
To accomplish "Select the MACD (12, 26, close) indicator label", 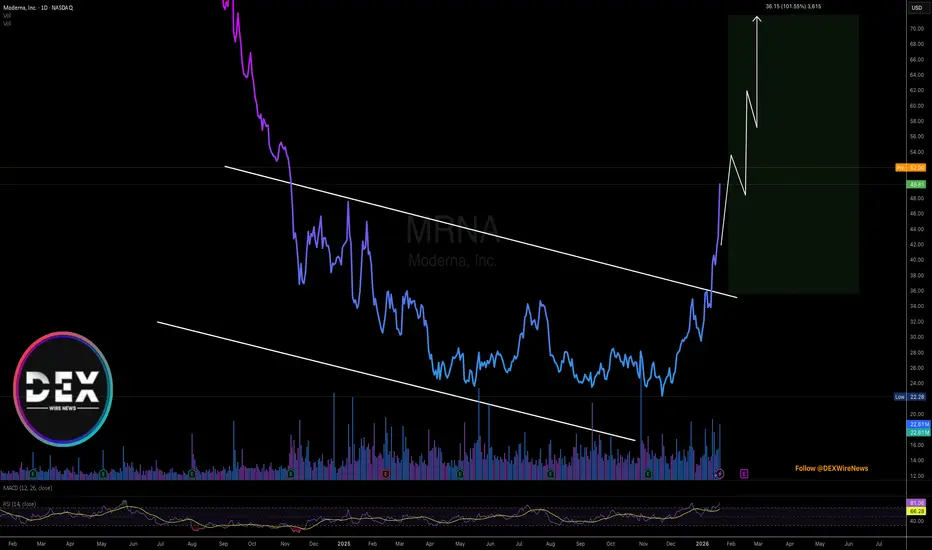I will tap(27, 488).
